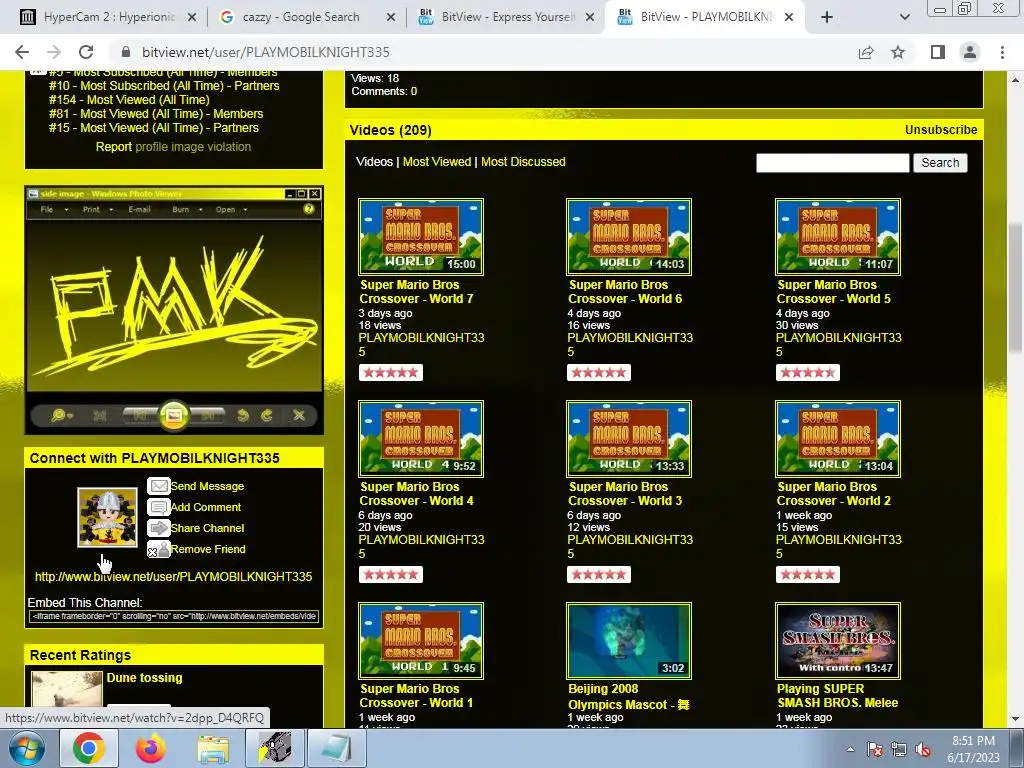Viewport: 1024px width, 768px height.
Task: Expand the tab search dropdown
Action: coord(904,17)
